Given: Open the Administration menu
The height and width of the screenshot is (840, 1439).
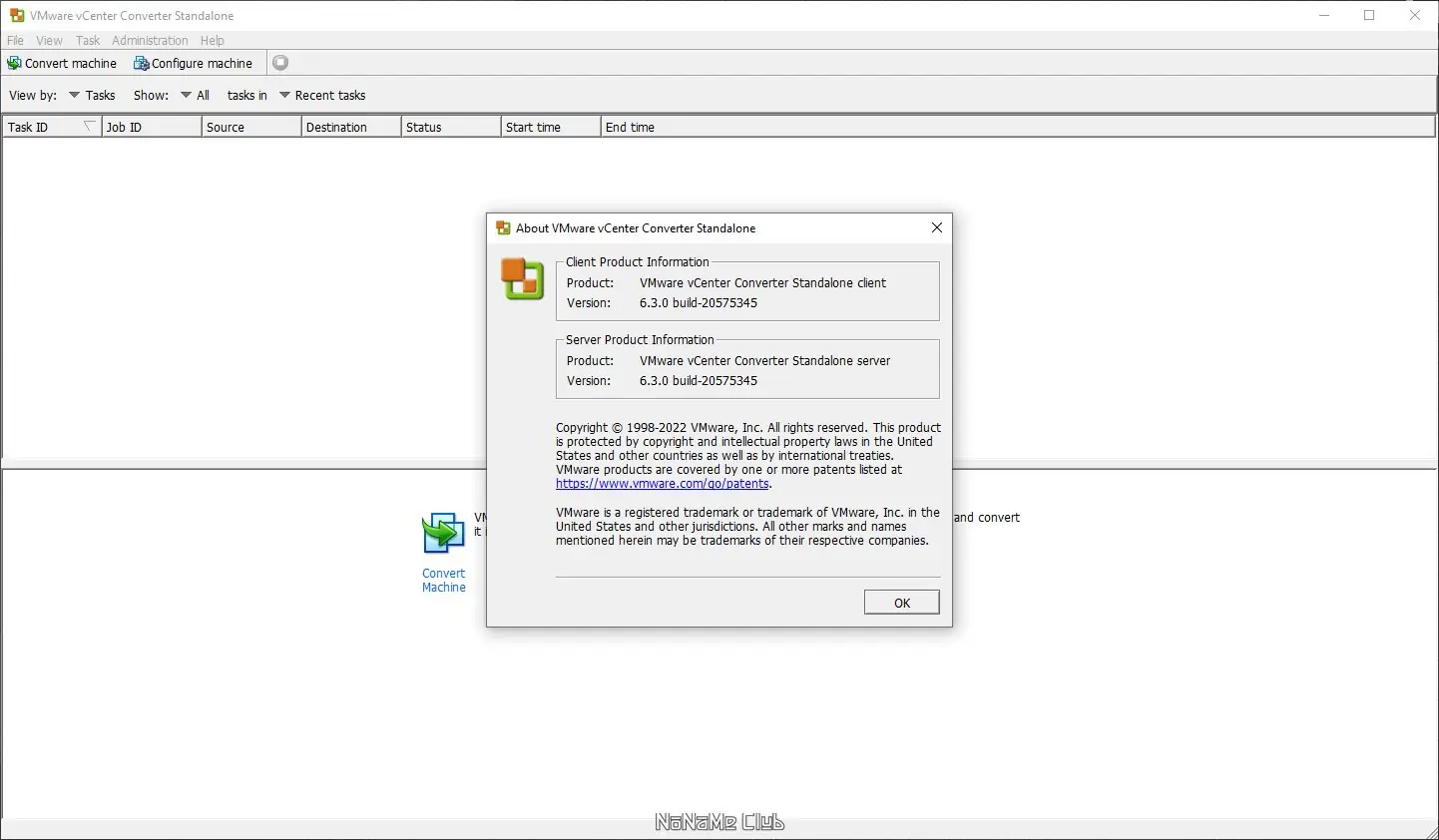Looking at the screenshot, I should (150, 40).
